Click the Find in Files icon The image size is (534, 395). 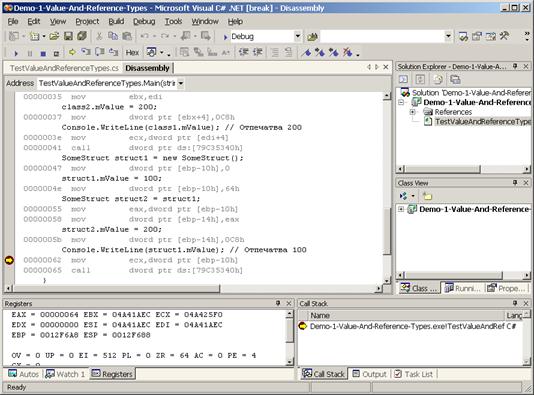pos(312,36)
